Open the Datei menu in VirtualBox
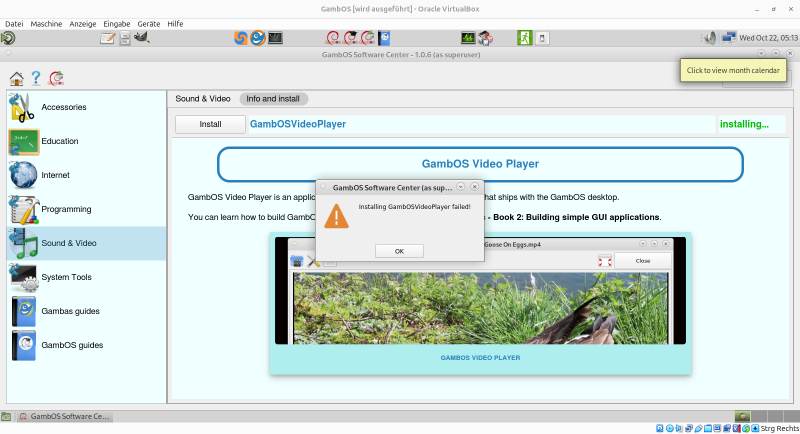The image size is (800, 434). [x=14, y=23]
